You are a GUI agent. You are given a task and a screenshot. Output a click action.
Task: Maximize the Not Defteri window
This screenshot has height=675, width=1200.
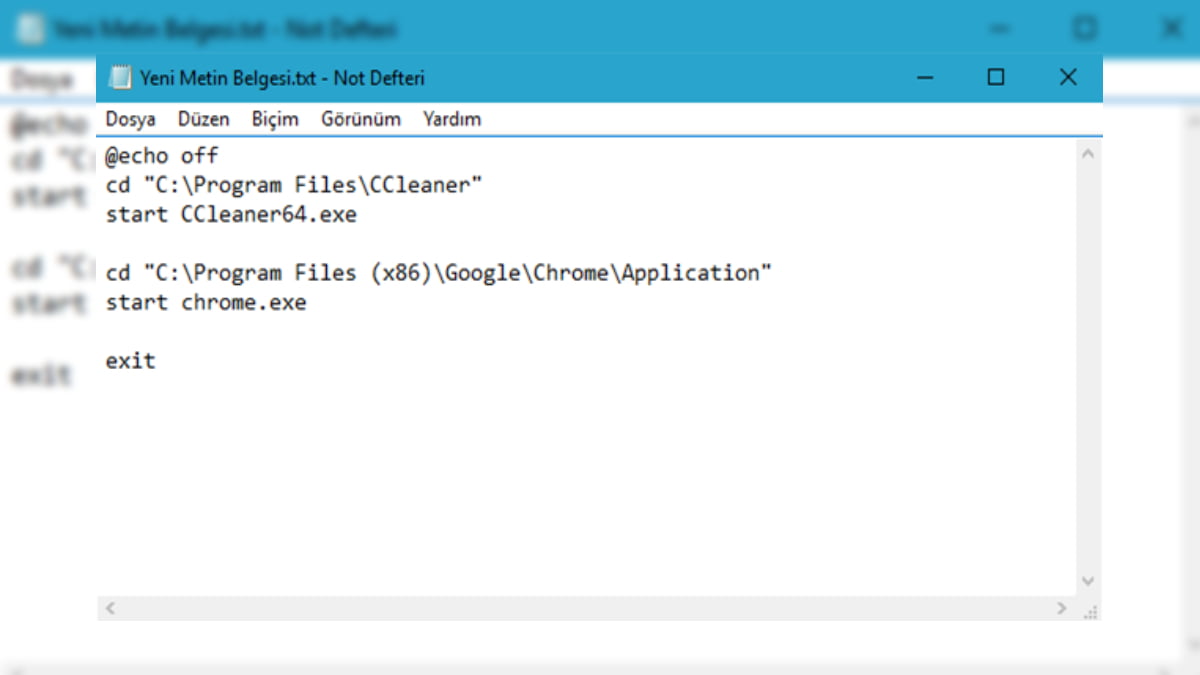(x=996, y=78)
